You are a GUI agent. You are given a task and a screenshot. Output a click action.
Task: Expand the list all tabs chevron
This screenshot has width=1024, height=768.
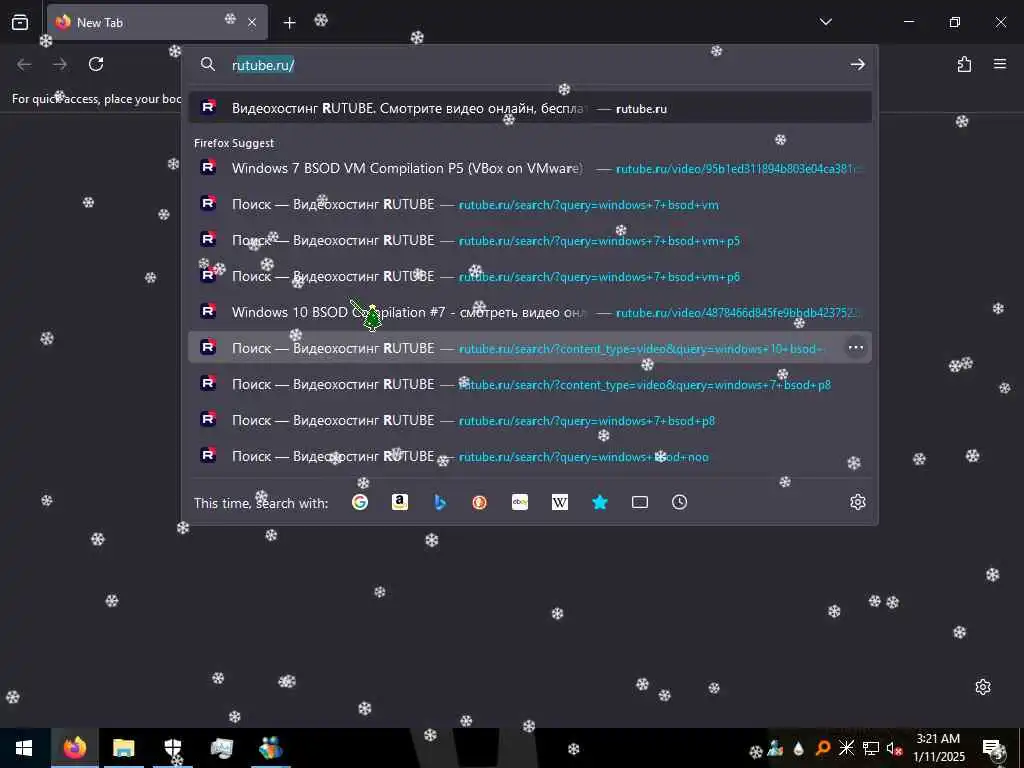[825, 22]
